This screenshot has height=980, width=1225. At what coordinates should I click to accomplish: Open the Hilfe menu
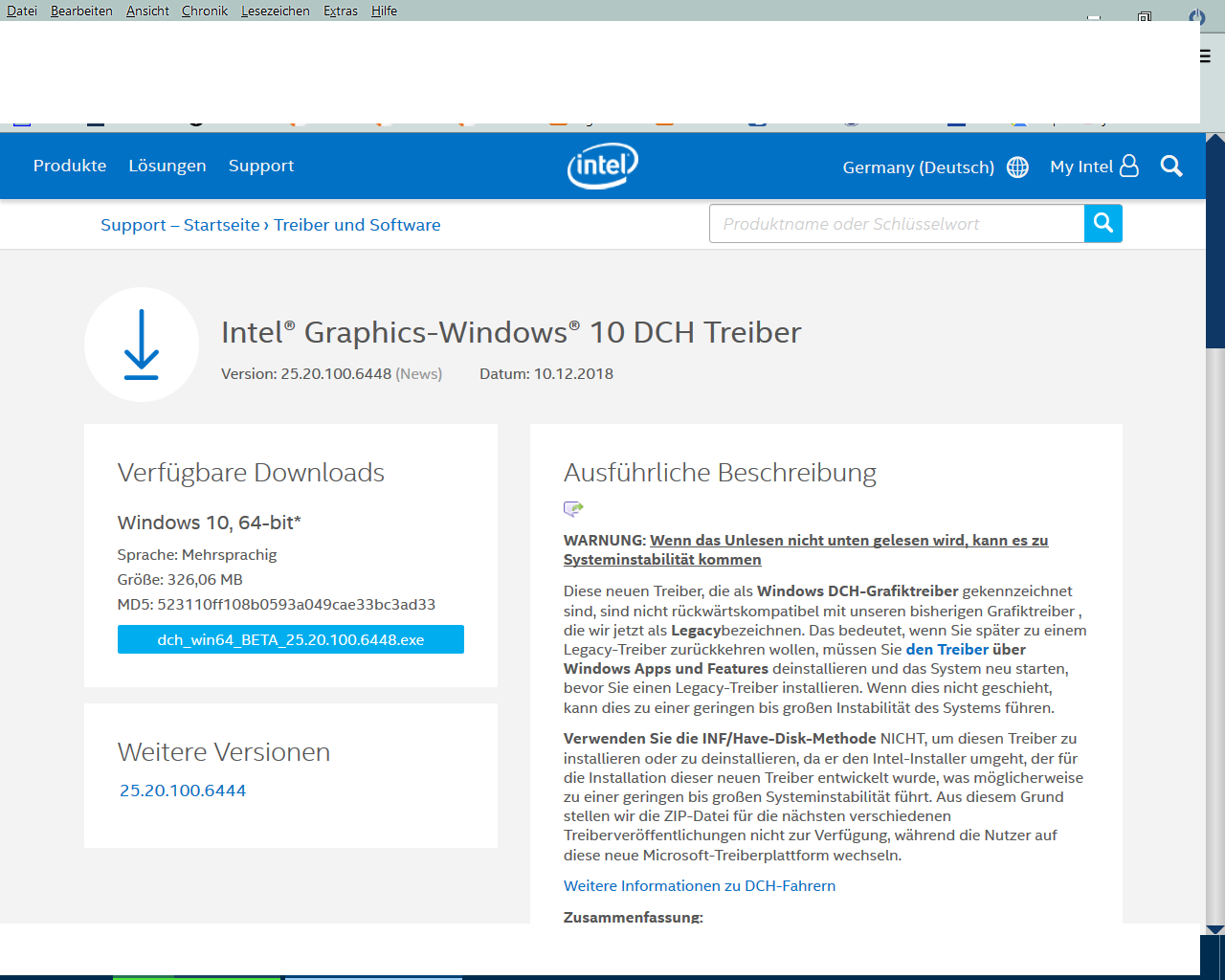pos(384,11)
